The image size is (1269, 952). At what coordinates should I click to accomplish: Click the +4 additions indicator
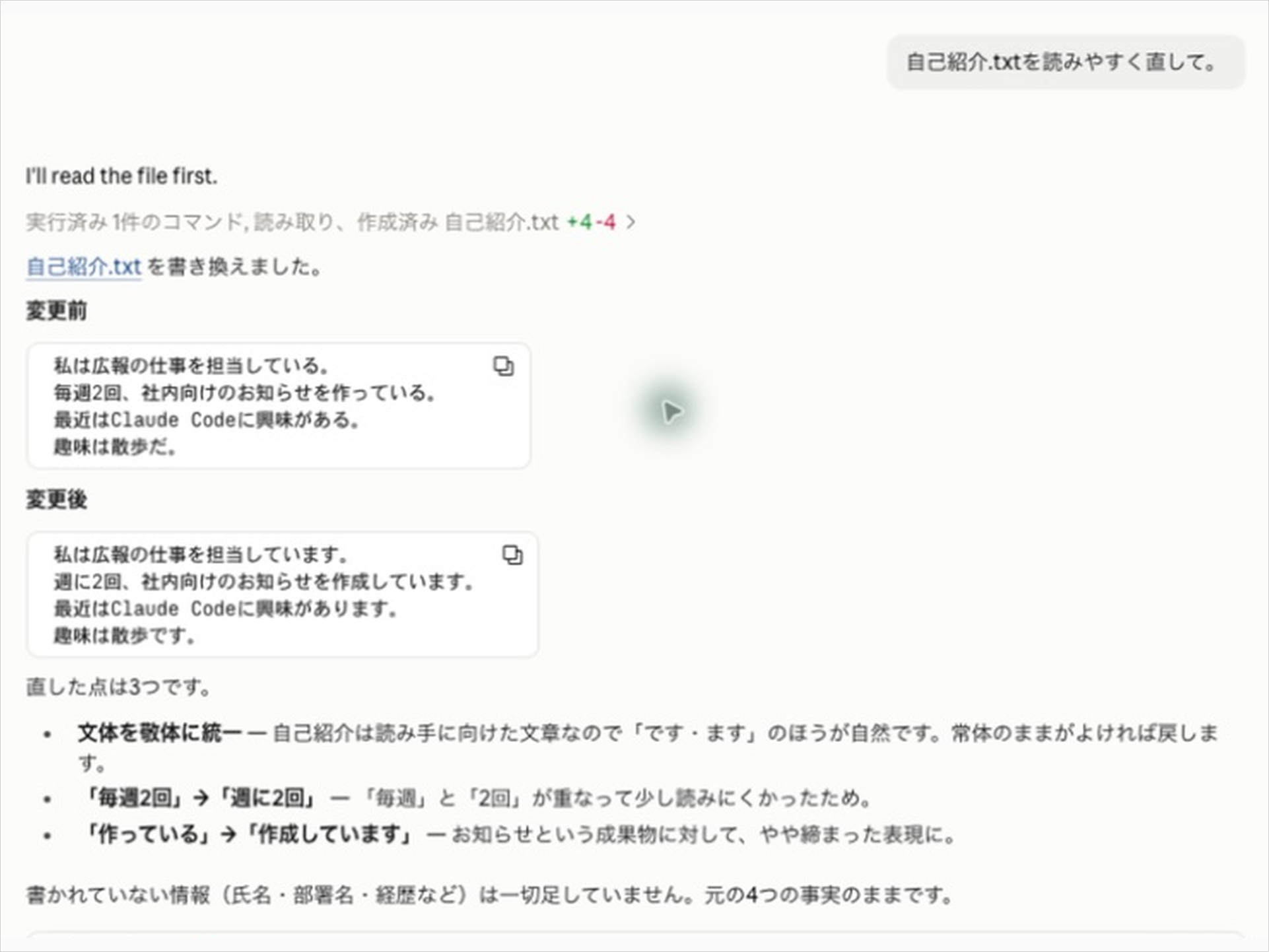[580, 222]
